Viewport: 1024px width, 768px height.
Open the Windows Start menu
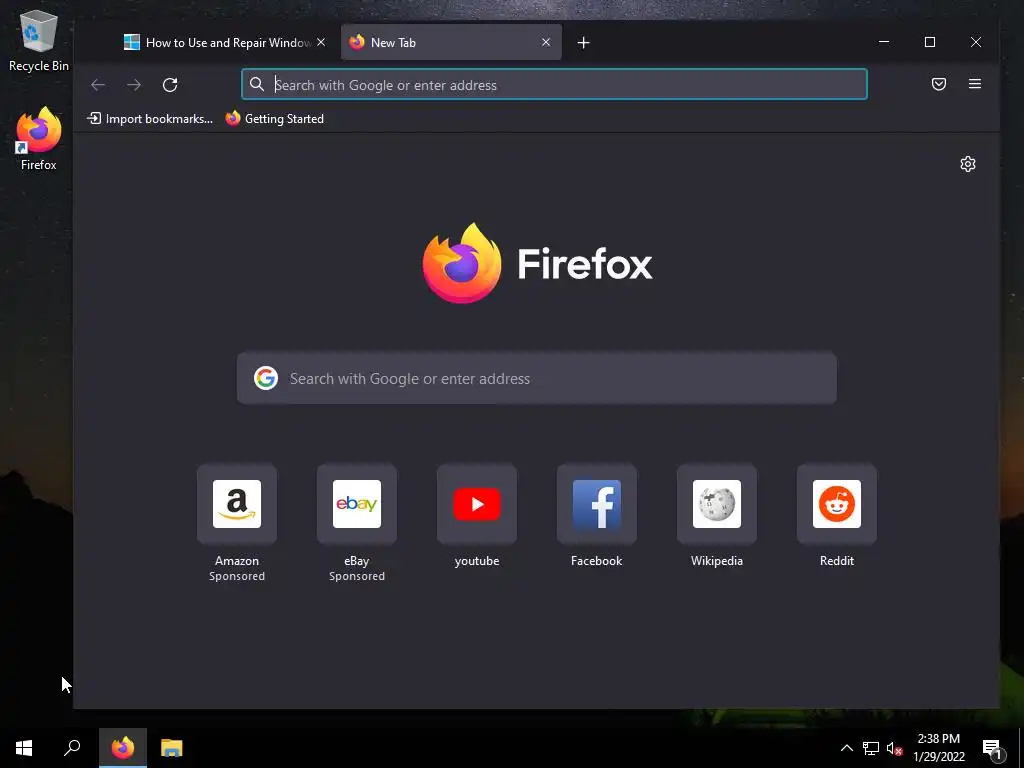[24, 748]
